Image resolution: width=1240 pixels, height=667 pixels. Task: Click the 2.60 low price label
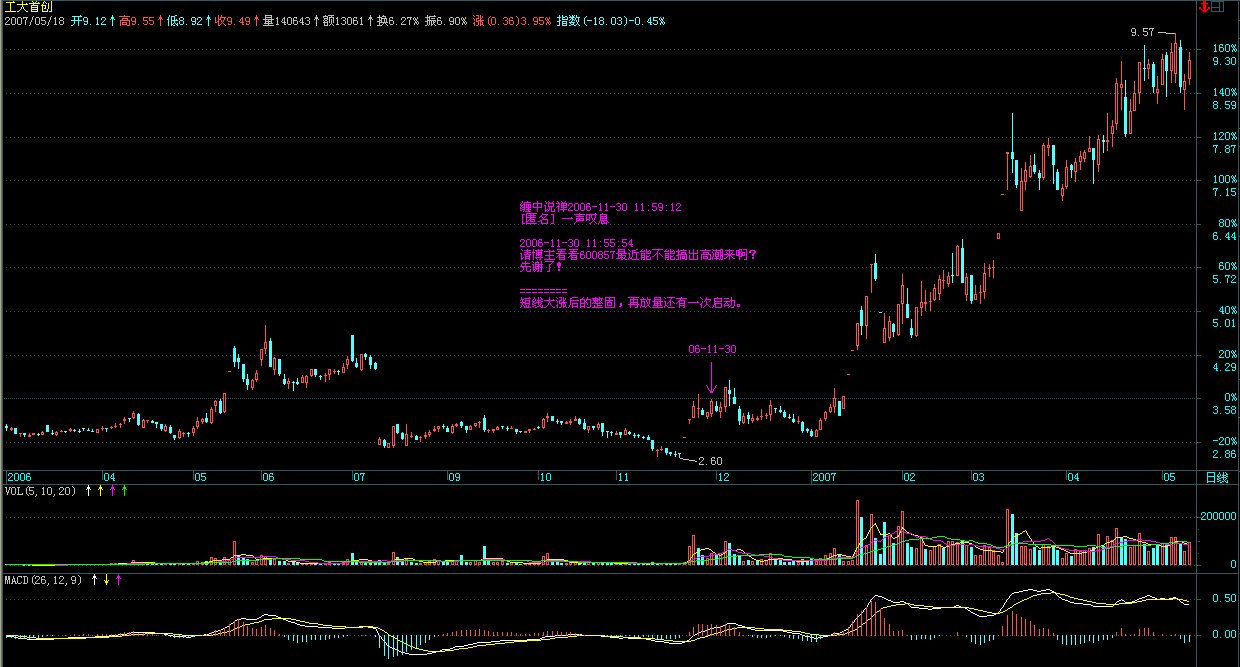tap(710, 461)
